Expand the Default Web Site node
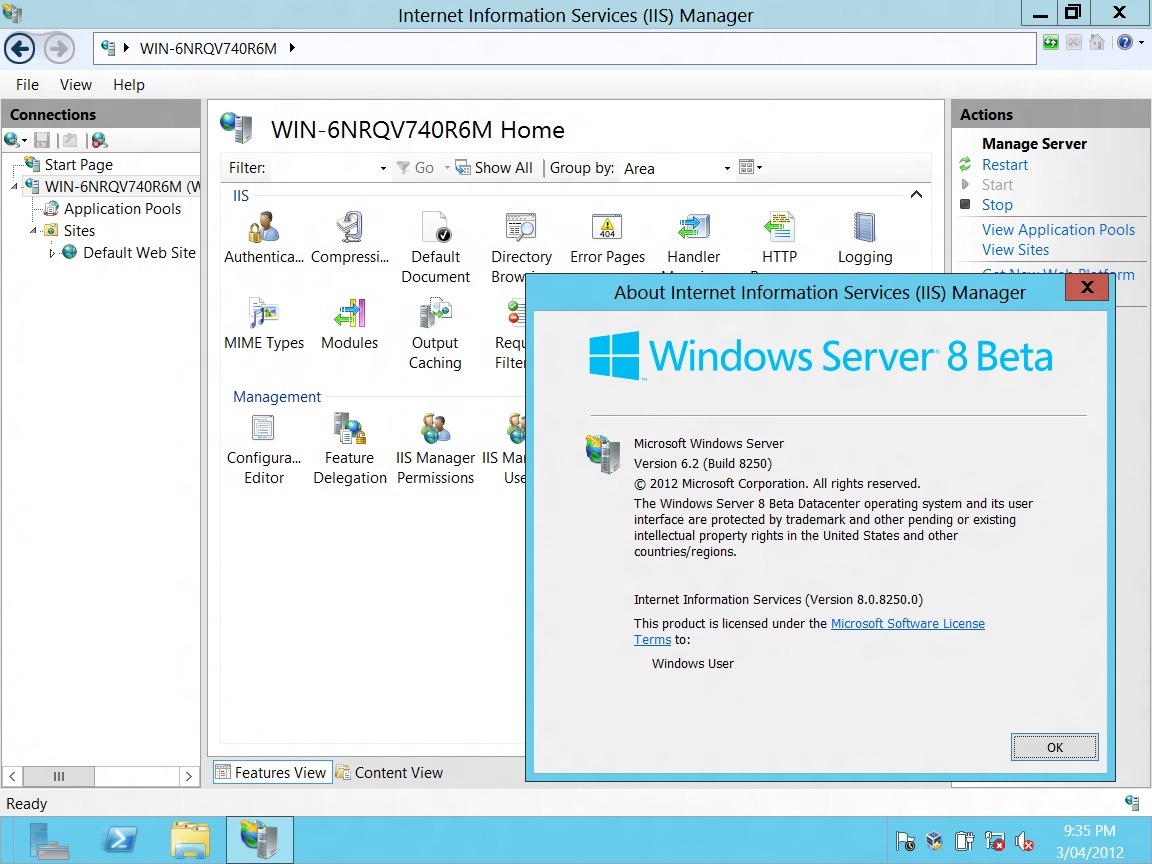 52,253
